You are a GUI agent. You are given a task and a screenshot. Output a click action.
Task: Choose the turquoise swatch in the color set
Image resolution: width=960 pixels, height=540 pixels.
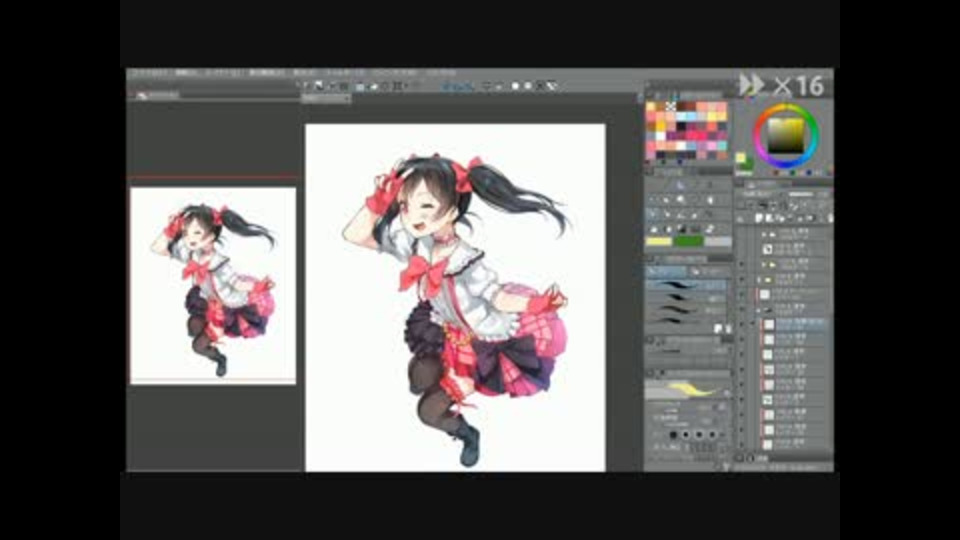721,146
